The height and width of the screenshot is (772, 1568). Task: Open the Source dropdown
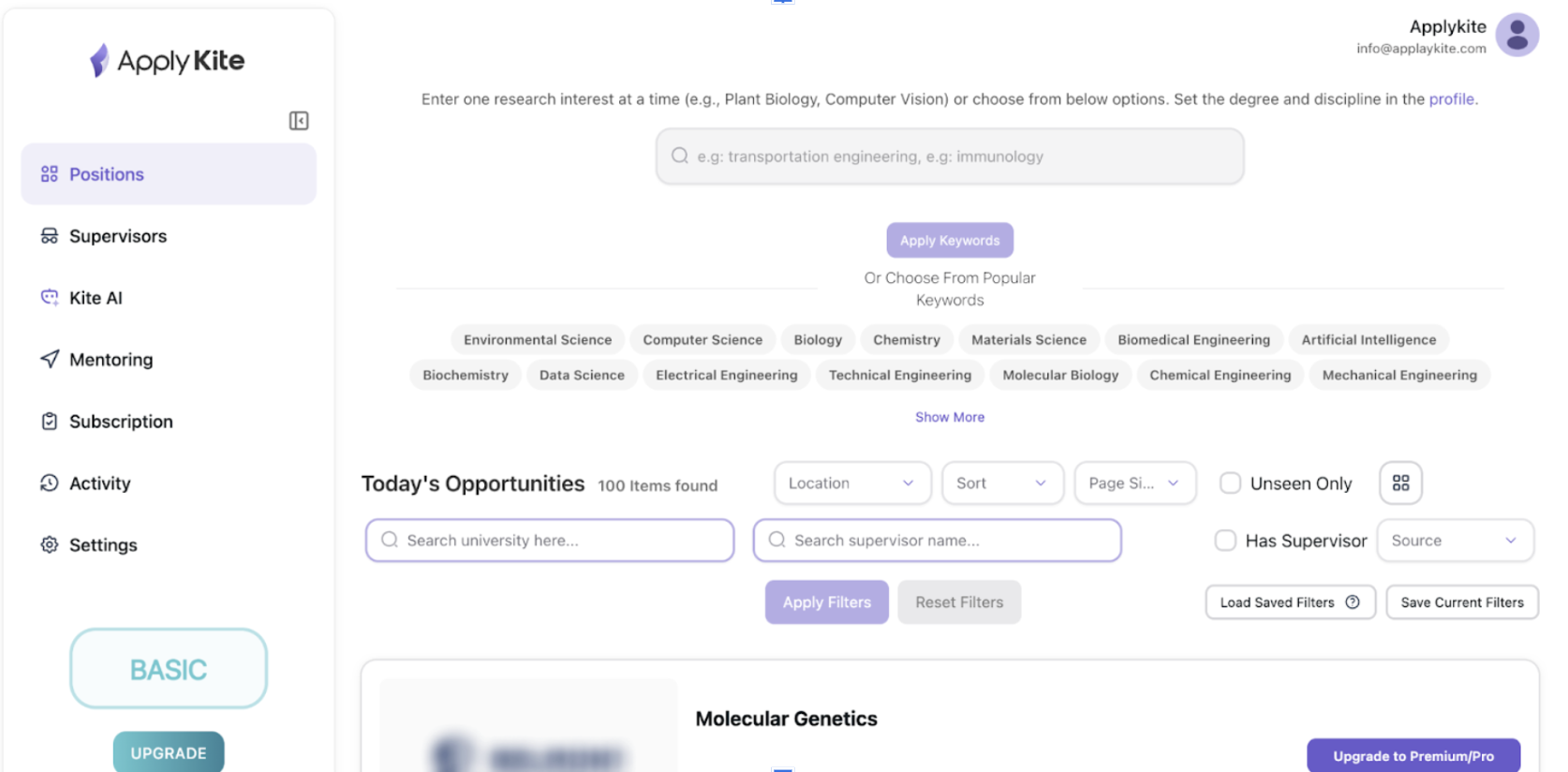pos(1455,541)
